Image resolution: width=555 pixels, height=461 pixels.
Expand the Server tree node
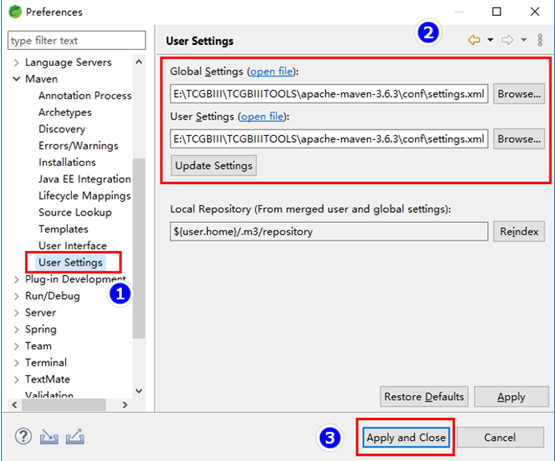click(x=16, y=313)
